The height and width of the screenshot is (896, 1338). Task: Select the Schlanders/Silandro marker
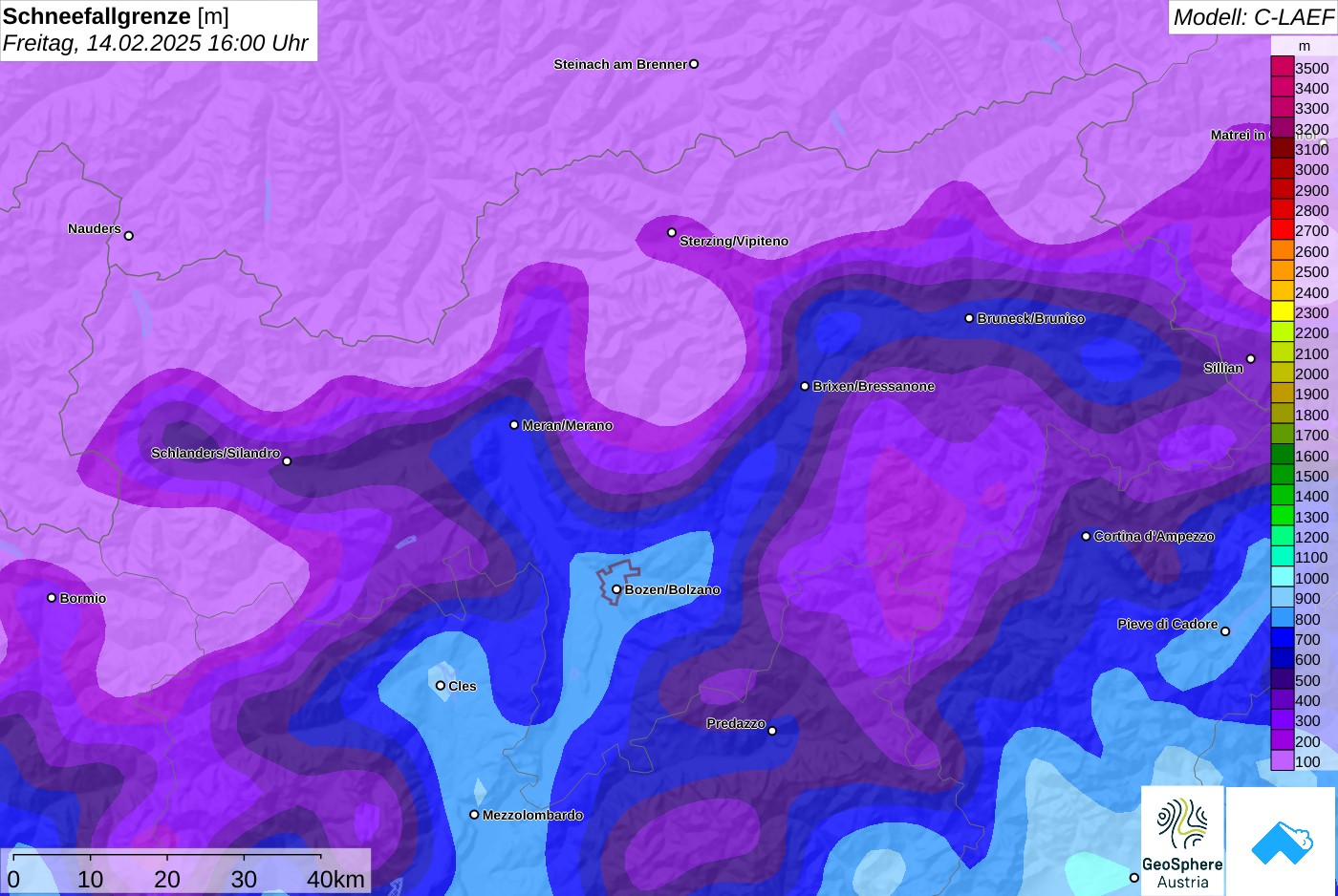tap(287, 461)
